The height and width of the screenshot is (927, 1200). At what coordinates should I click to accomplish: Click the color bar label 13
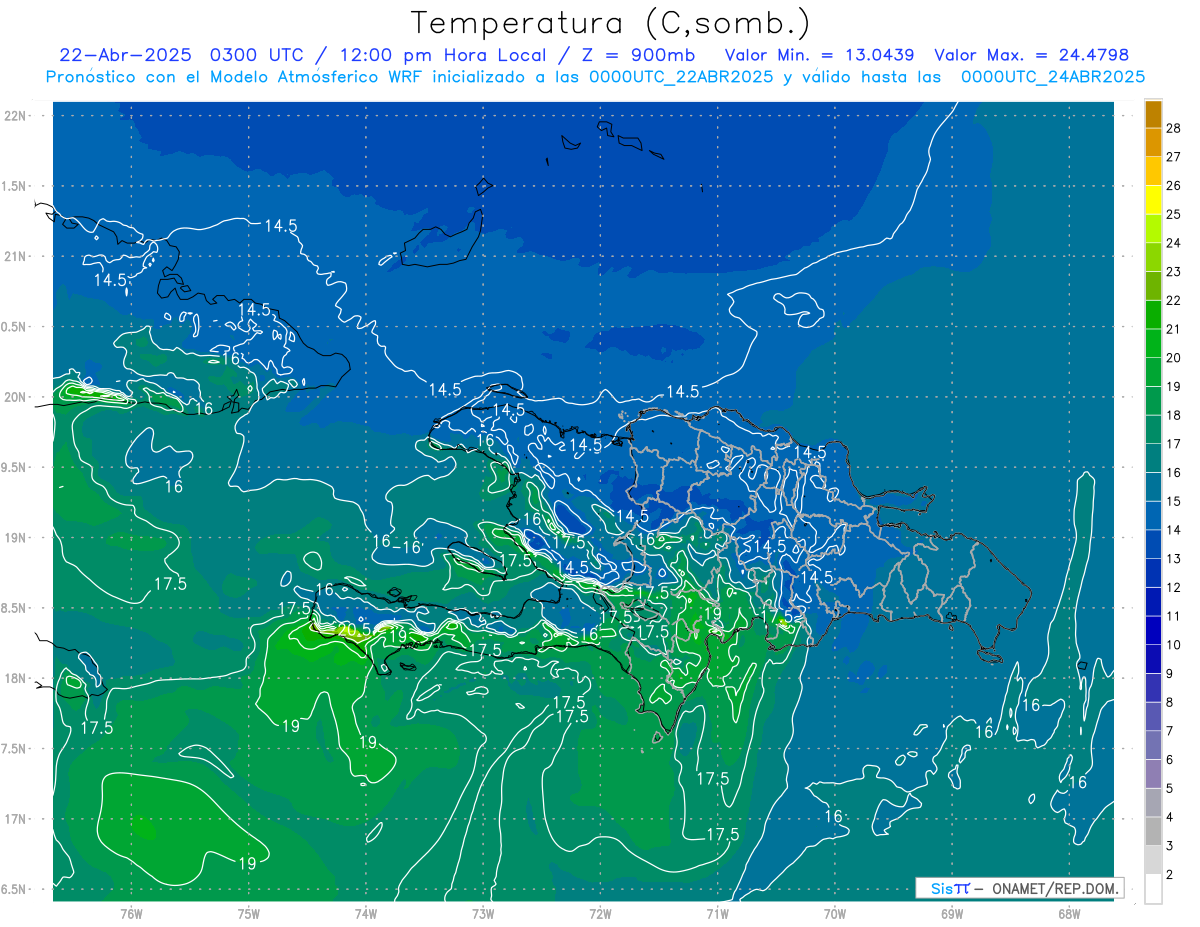[x=1174, y=559]
